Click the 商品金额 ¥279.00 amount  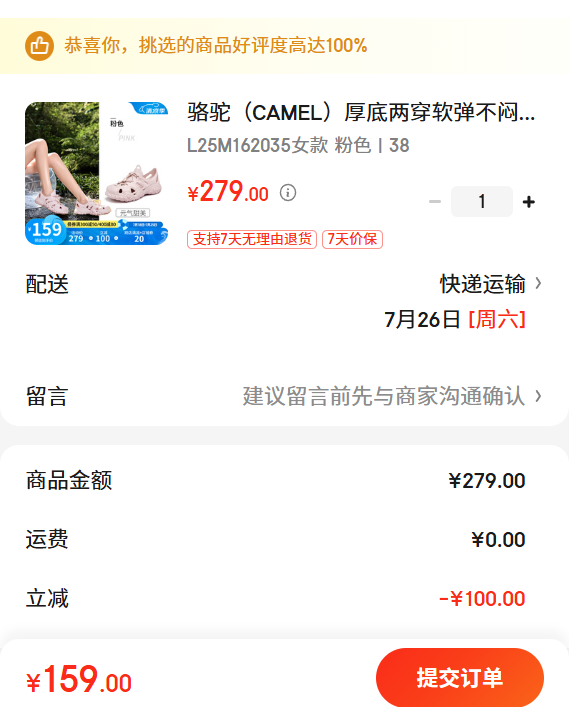487,481
